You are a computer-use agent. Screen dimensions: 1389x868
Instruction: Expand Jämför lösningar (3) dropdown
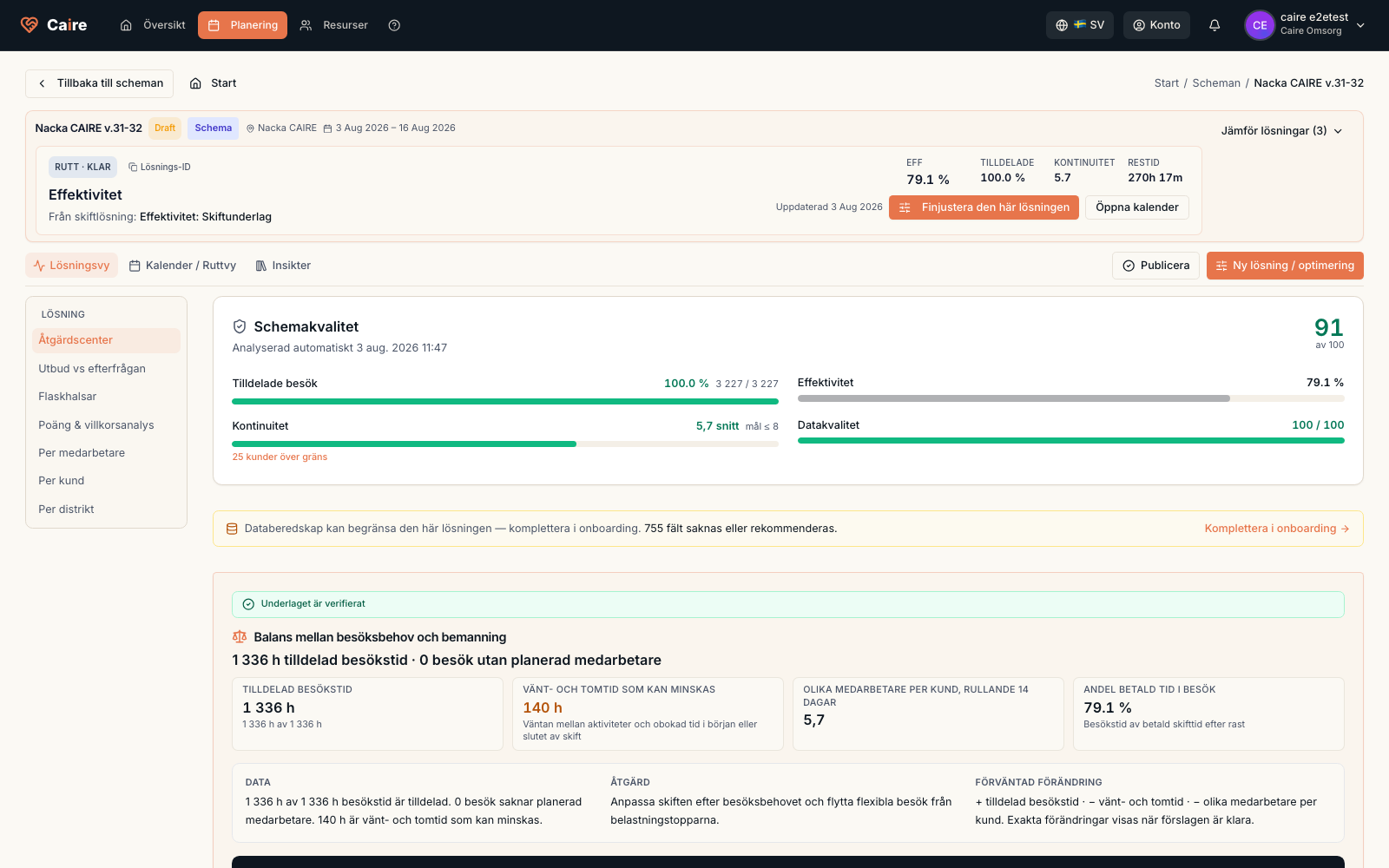click(x=1281, y=131)
